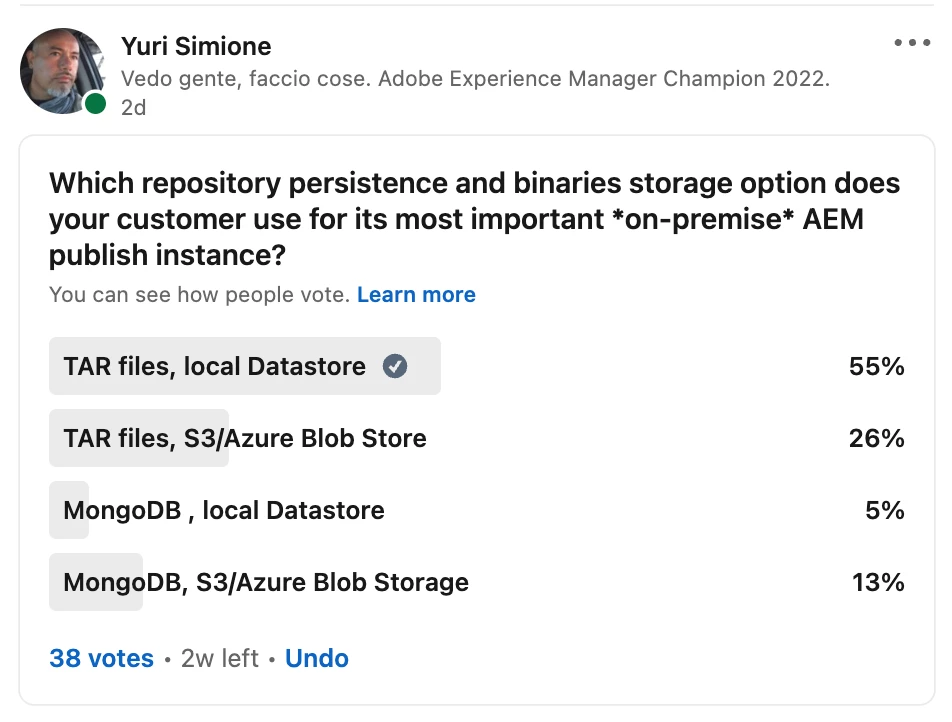This screenshot has height=722, width=952.
Task: Click the "2w left" remaining time text
Action: (x=220, y=659)
